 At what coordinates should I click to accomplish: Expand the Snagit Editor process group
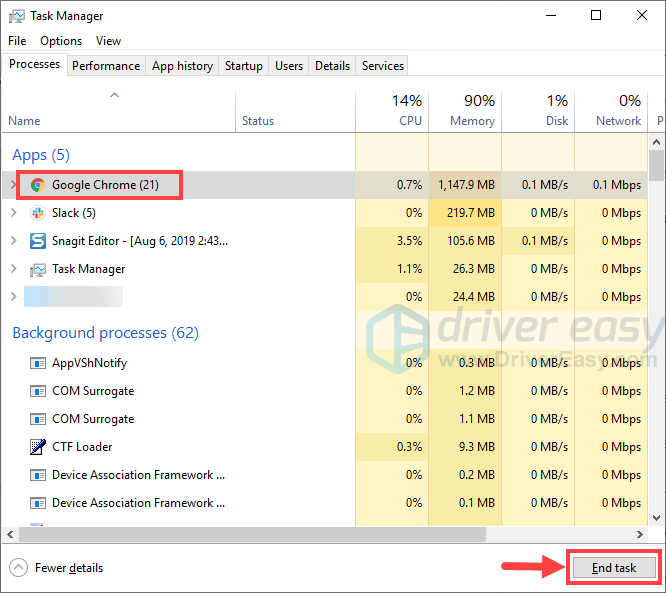coord(14,241)
